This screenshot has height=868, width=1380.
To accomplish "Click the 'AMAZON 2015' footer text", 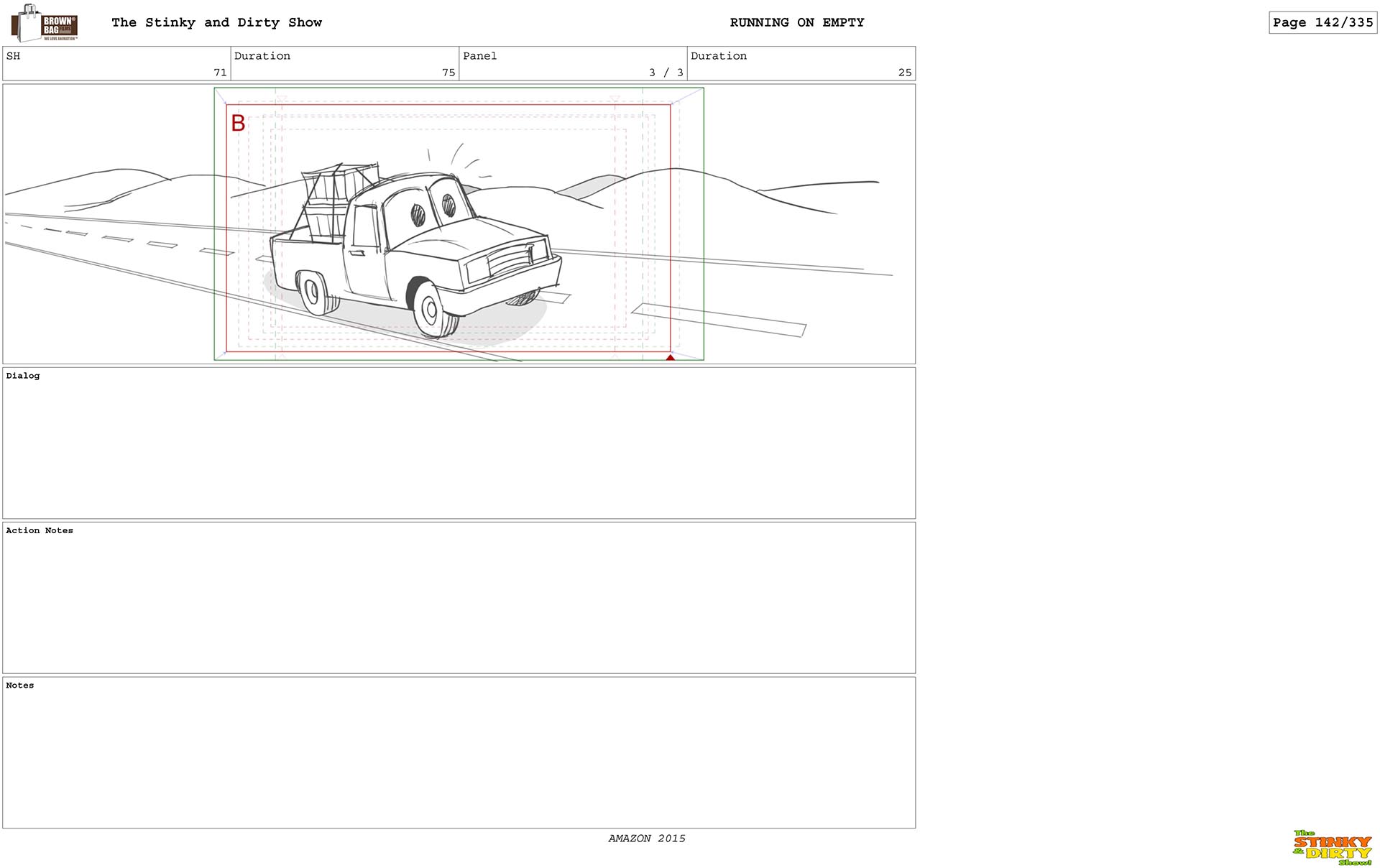I will (647, 839).
